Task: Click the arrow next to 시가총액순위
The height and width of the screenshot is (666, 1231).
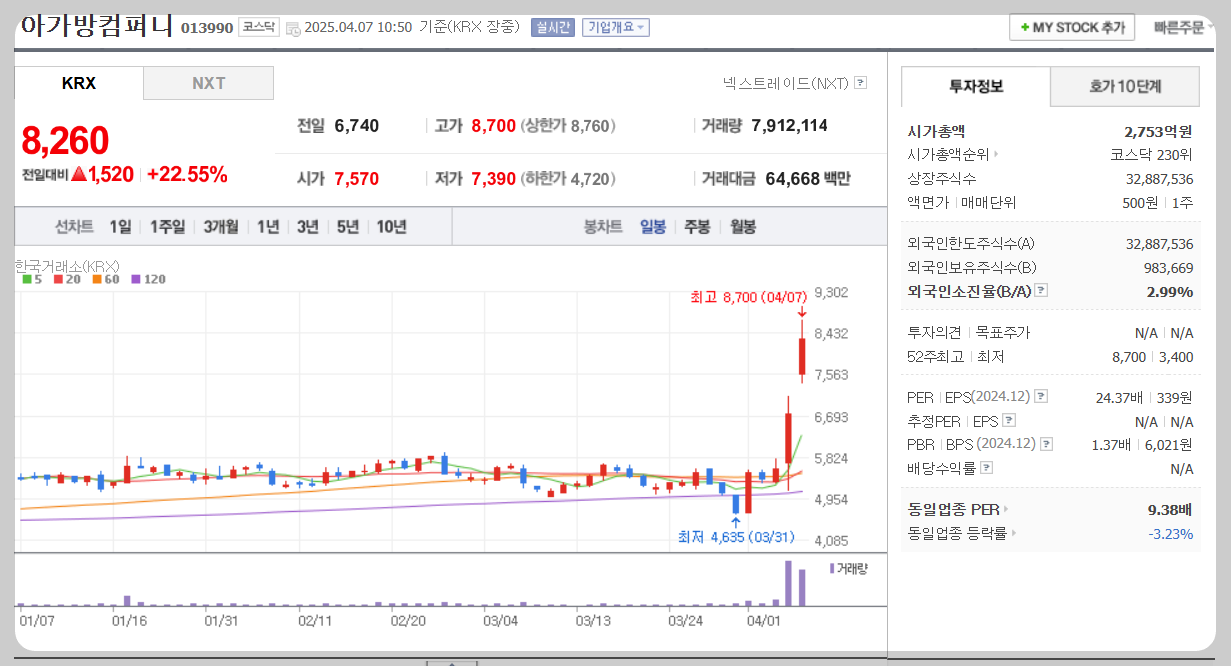Action: click(996, 155)
